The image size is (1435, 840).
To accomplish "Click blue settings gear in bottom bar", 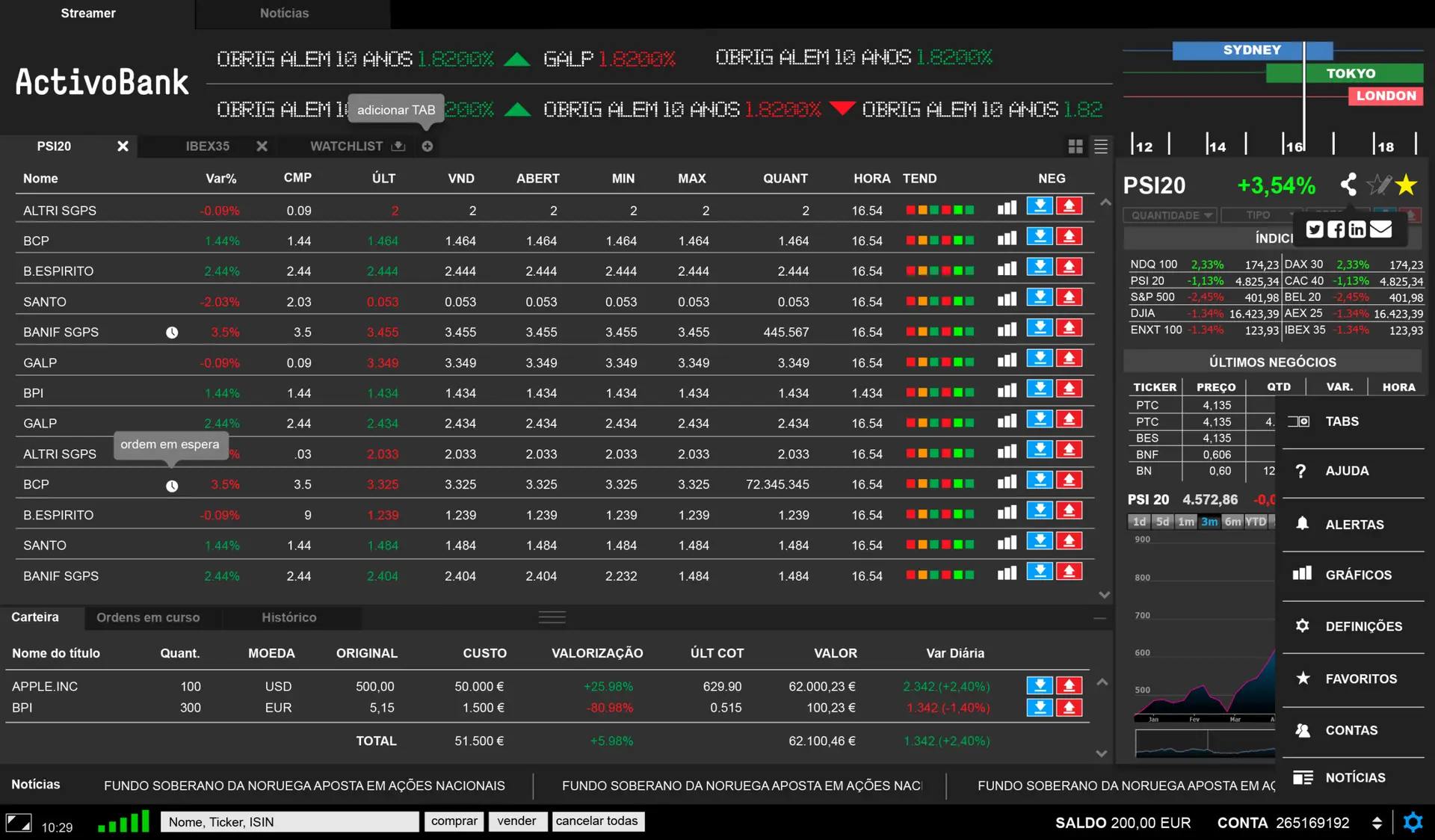I will (1413, 823).
